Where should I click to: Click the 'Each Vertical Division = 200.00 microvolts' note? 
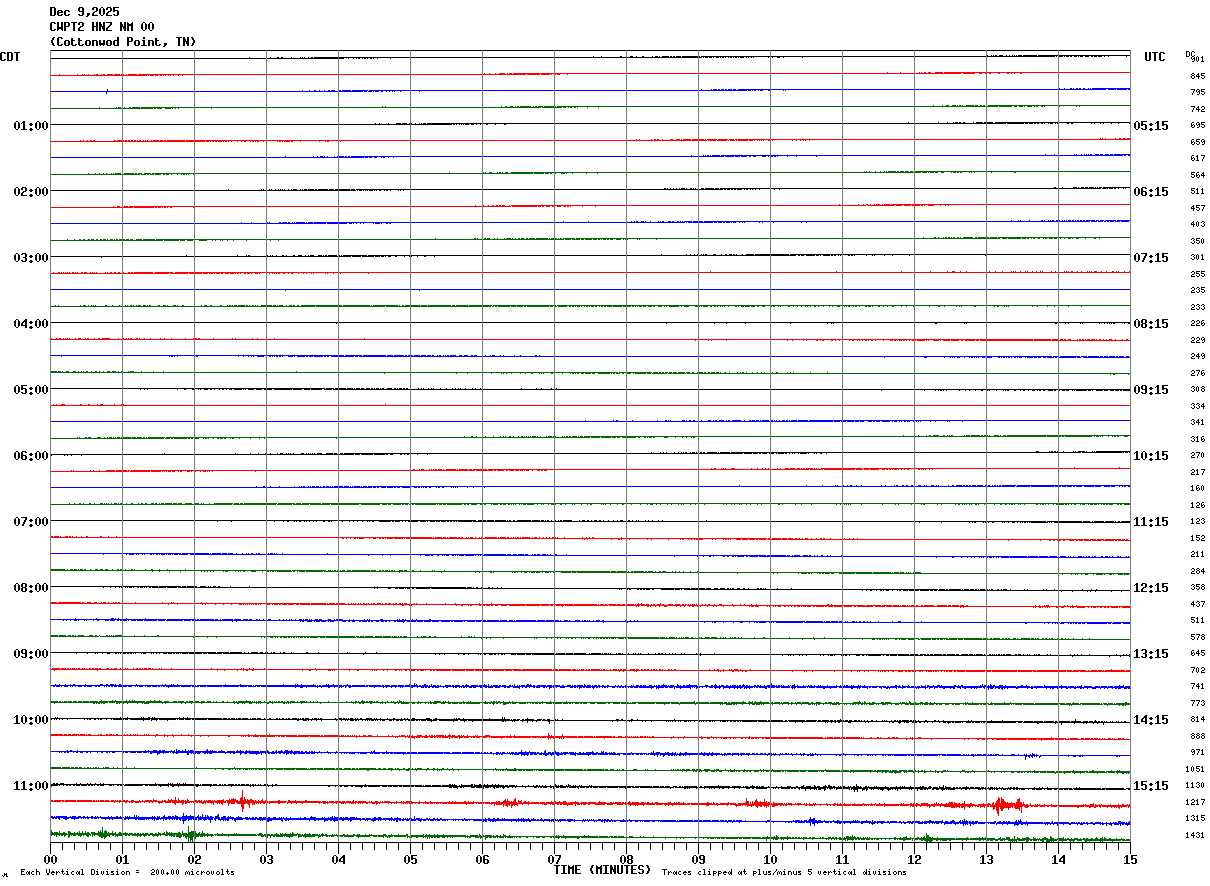(x=127, y=873)
